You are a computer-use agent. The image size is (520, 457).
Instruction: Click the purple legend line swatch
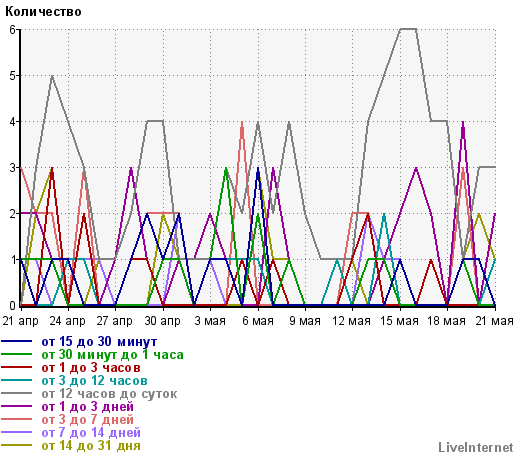(x=17, y=406)
